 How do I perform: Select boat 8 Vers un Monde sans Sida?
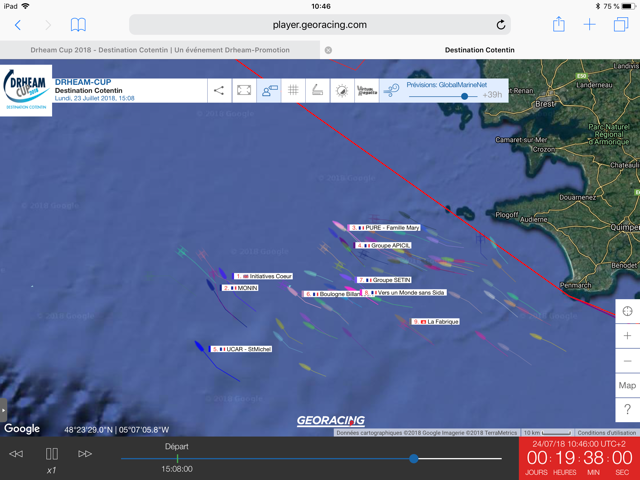point(404,293)
